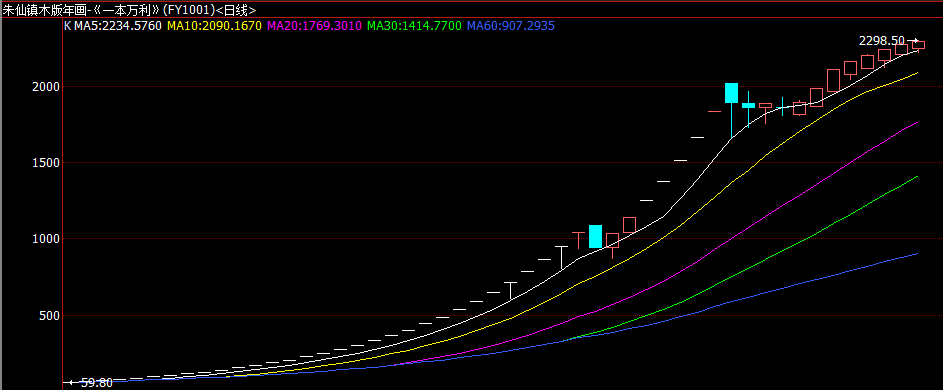
Task: Select the magenta MA20:1769.3010 label
Action: click(315, 26)
